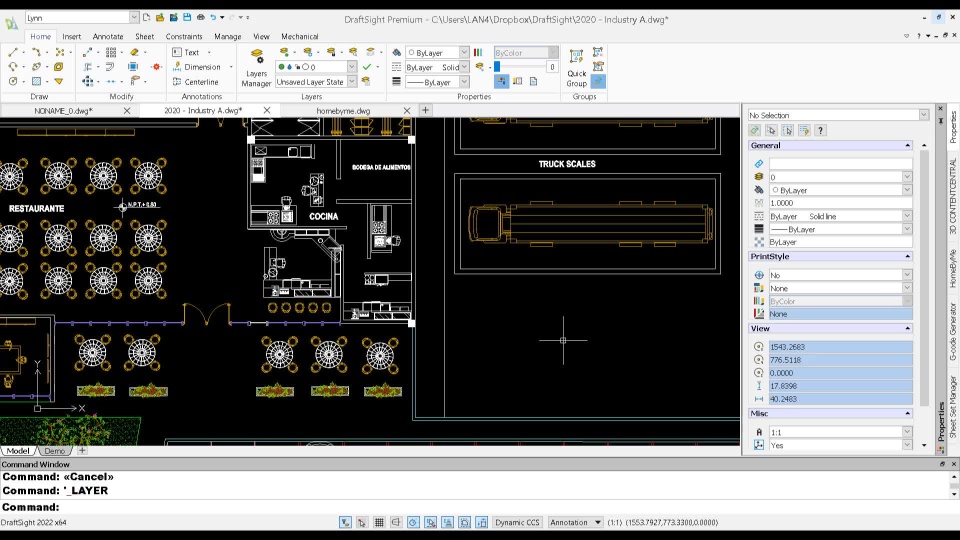
Task: Click the Erase tool in Modify panel
Action: [135, 52]
